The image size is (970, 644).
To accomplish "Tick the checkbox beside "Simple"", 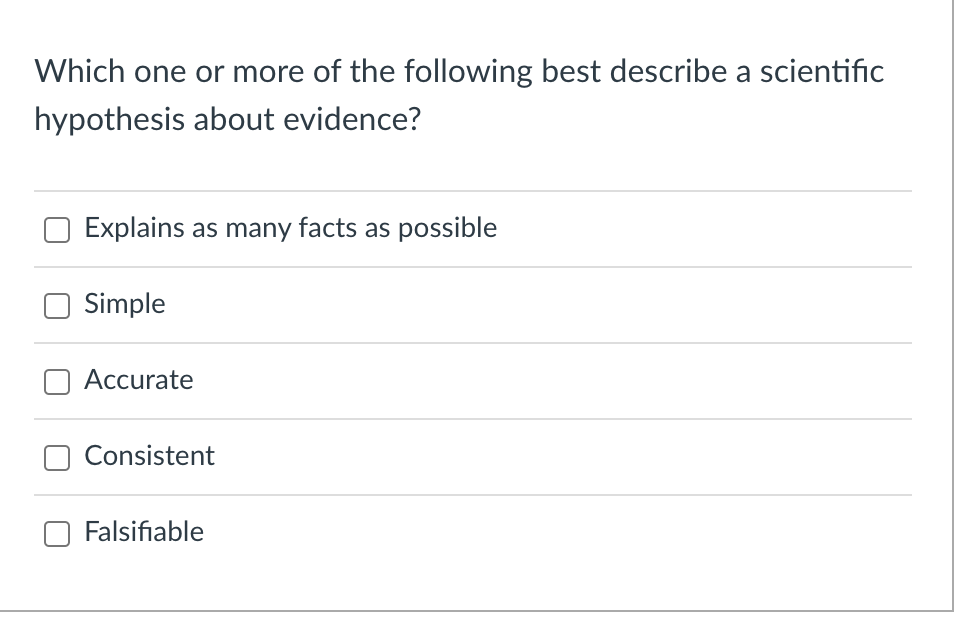I will coord(56,306).
